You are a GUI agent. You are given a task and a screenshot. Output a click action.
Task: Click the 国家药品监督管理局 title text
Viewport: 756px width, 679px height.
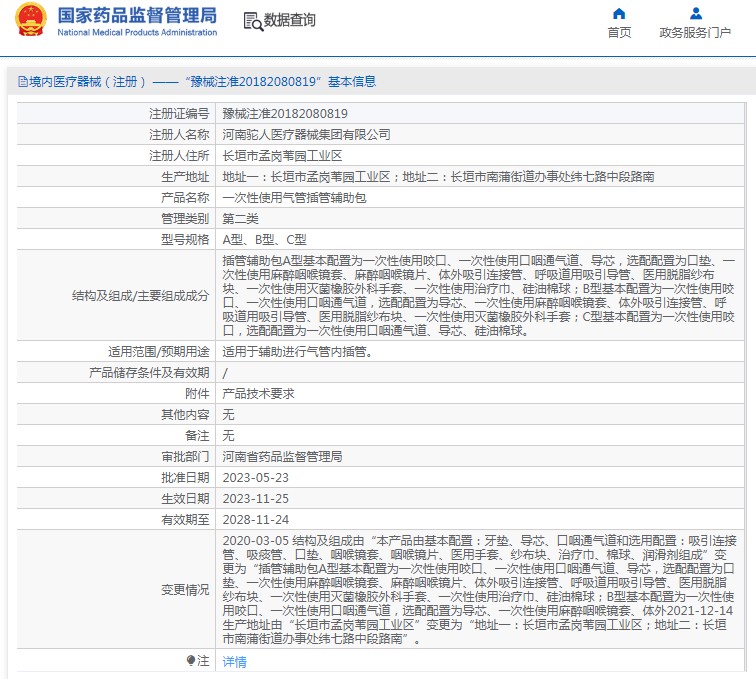click(137, 15)
